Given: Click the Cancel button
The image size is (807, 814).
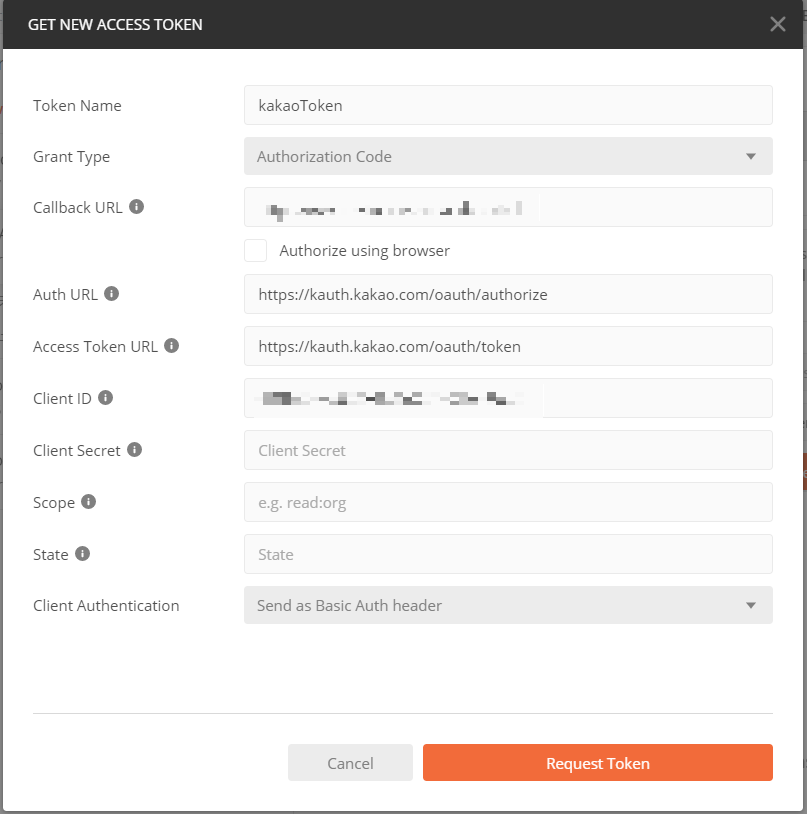Looking at the screenshot, I should click(350, 763).
